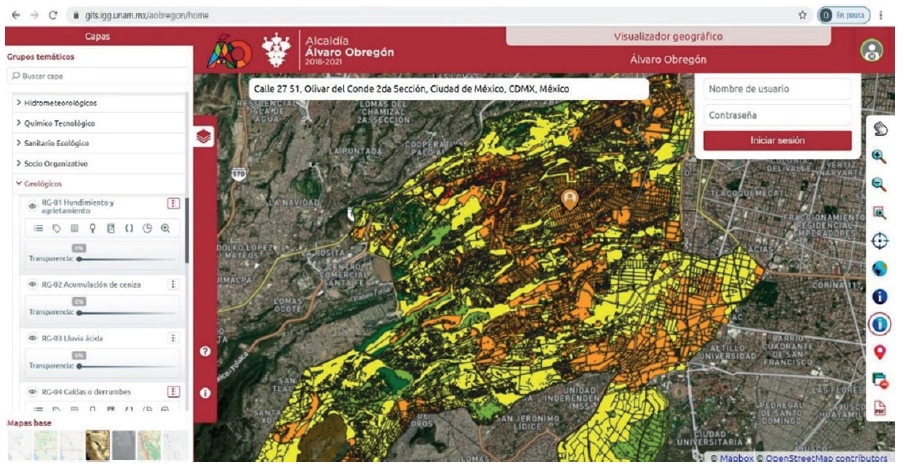Click the zoom out magnifier tool
906x473 pixels.
pyautogui.click(x=879, y=184)
